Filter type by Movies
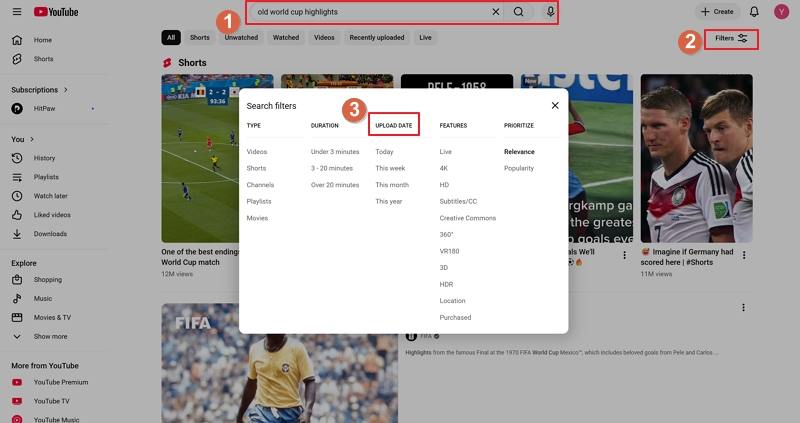This screenshot has width=800, height=423. point(257,218)
